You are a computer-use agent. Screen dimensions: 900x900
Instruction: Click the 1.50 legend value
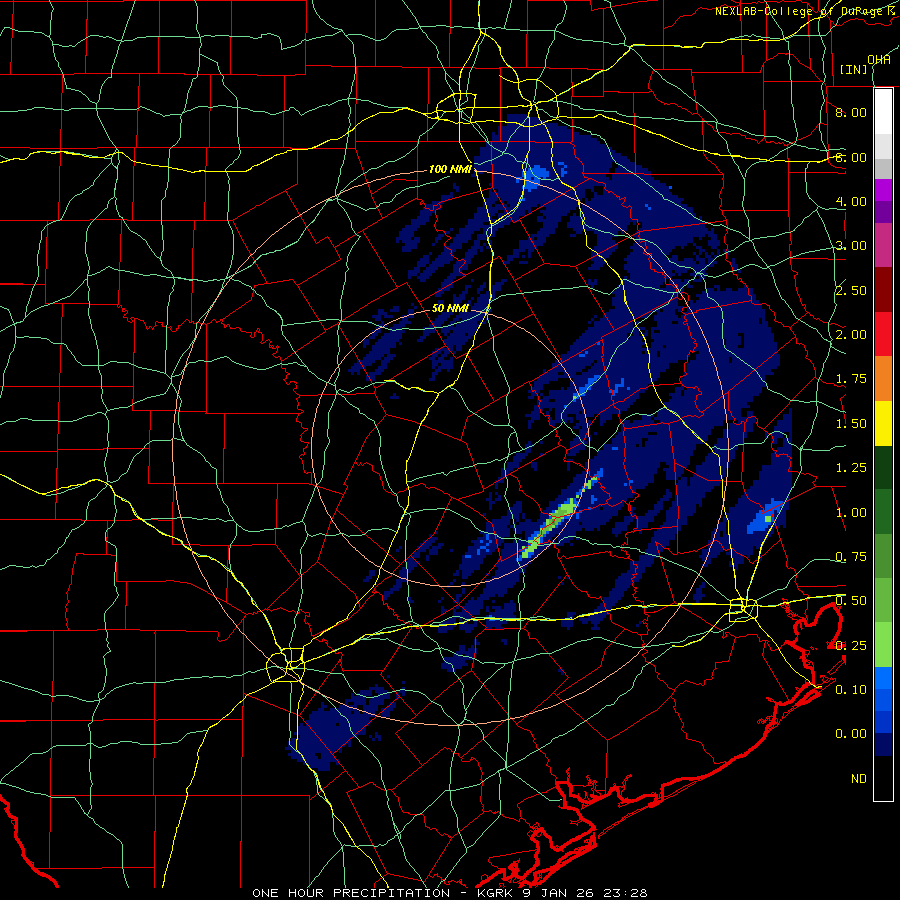click(851, 424)
